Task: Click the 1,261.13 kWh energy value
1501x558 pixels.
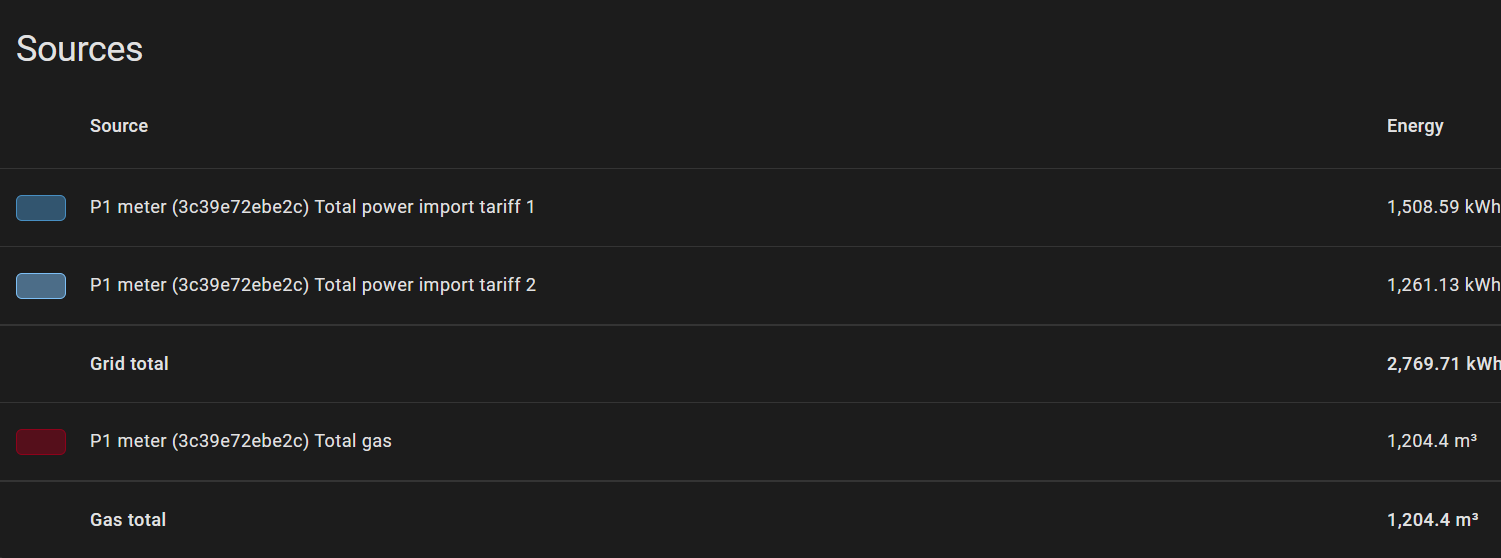Action: click(x=1443, y=285)
